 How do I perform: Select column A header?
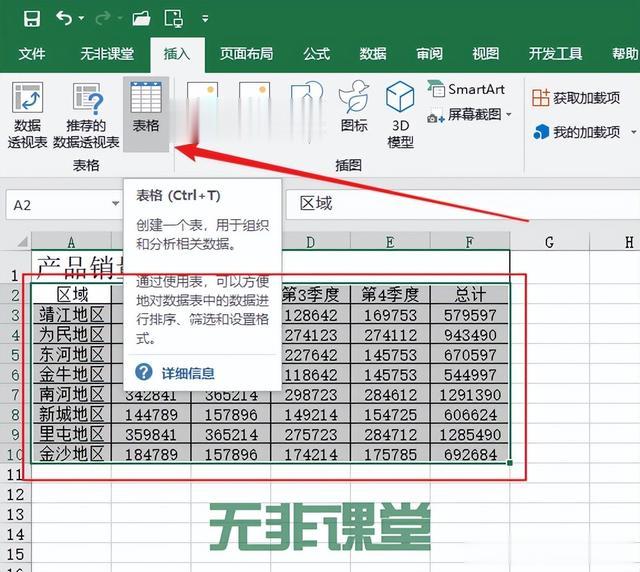(71, 242)
